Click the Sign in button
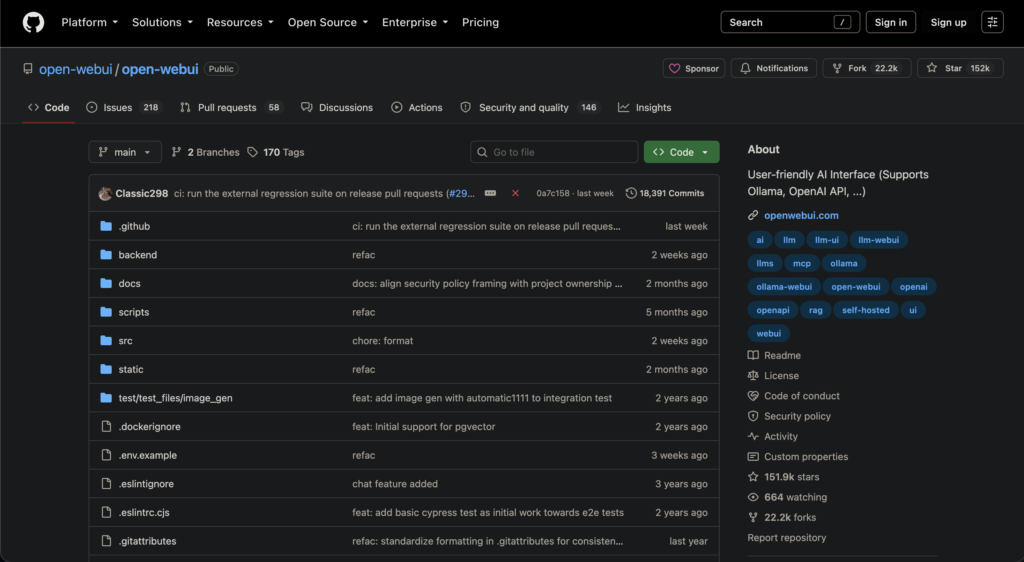This screenshot has width=1024, height=562. click(890, 22)
